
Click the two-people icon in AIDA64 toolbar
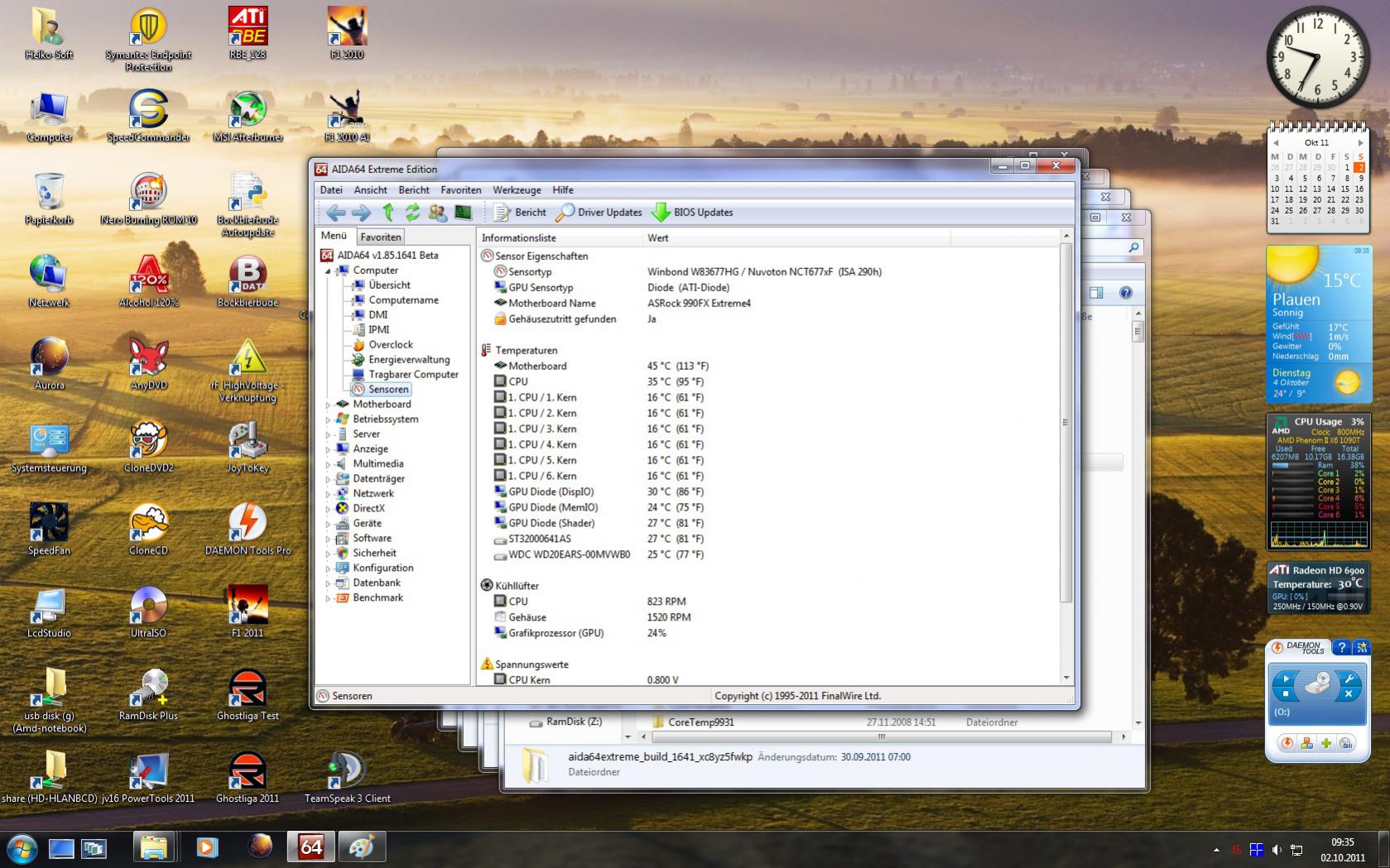437,213
